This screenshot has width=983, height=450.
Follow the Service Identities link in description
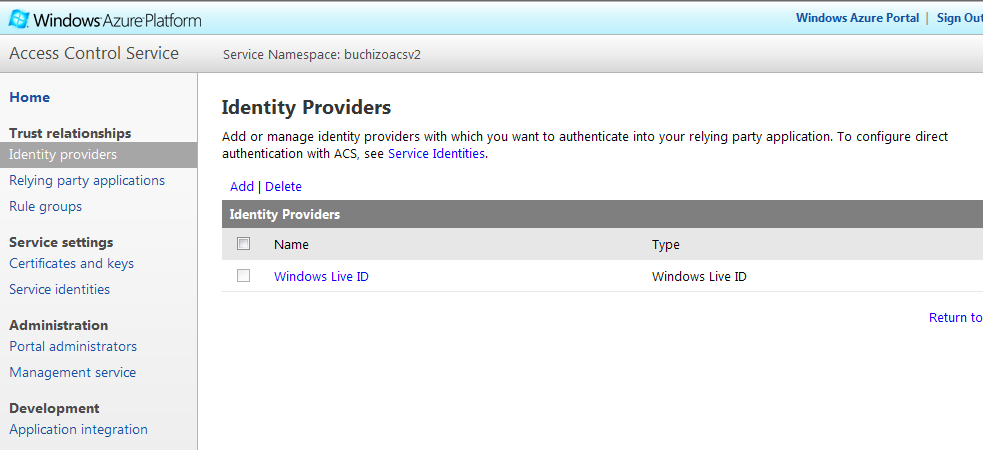point(436,154)
